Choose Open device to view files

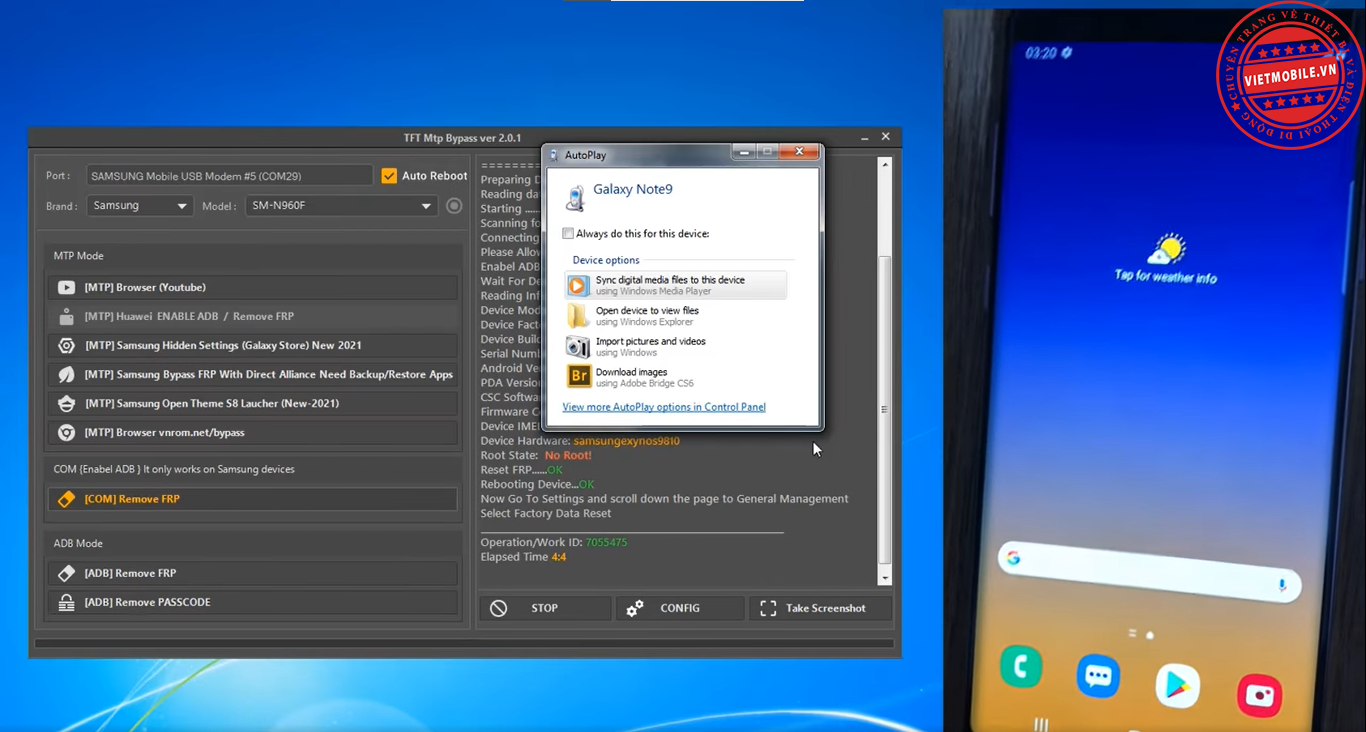click(676, 316)
